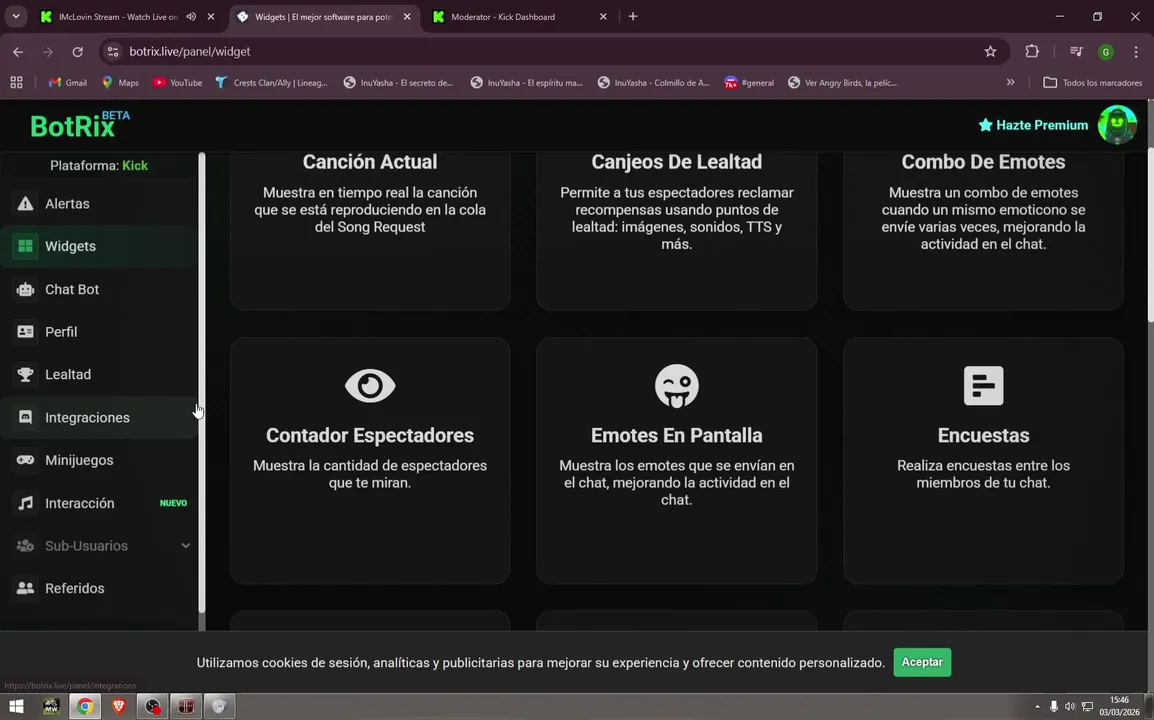This screenshot has width=1154, height=720.
Task: Open Chrome from the taskbar
Action: pyautogui.click(x=85, y=707)
